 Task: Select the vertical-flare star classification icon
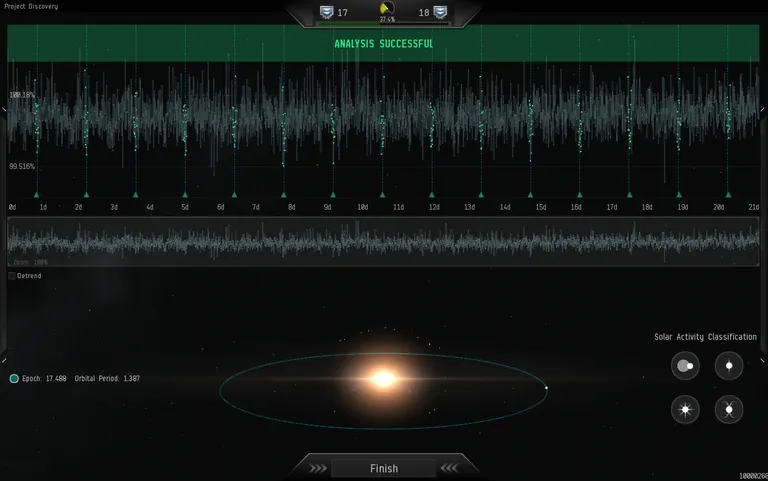pyautogui.click(x=729, y=365)
